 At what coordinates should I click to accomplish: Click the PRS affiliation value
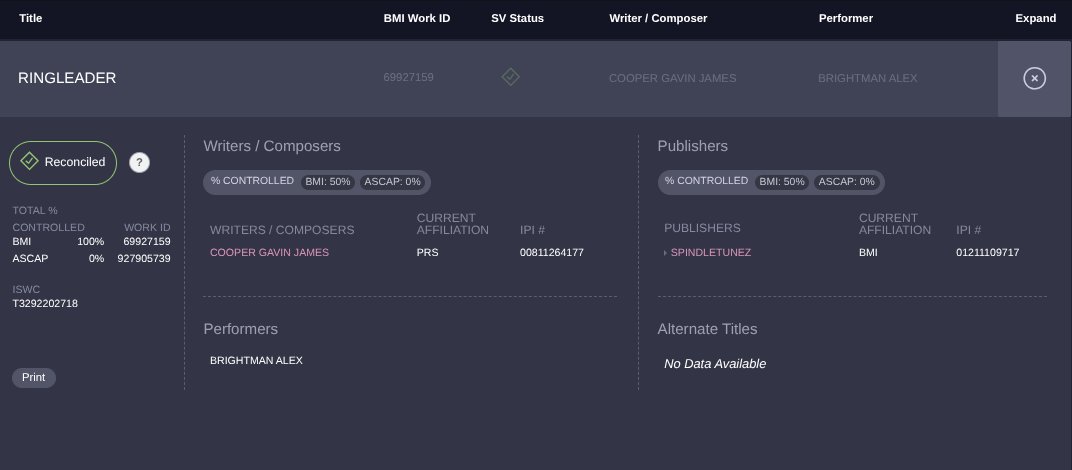tap(427, 252)
